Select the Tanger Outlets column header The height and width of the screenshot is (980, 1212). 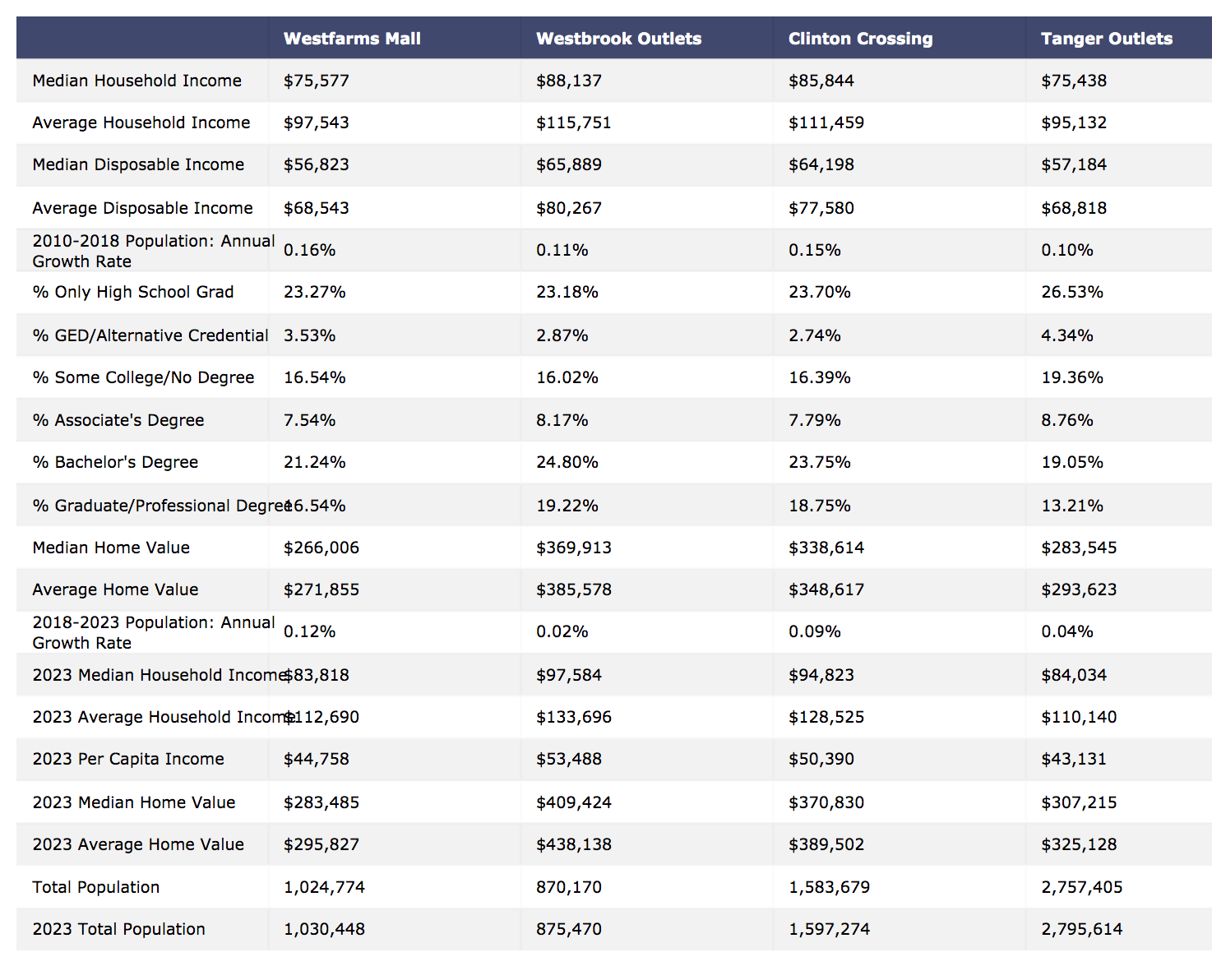[x=1106, y=39]
